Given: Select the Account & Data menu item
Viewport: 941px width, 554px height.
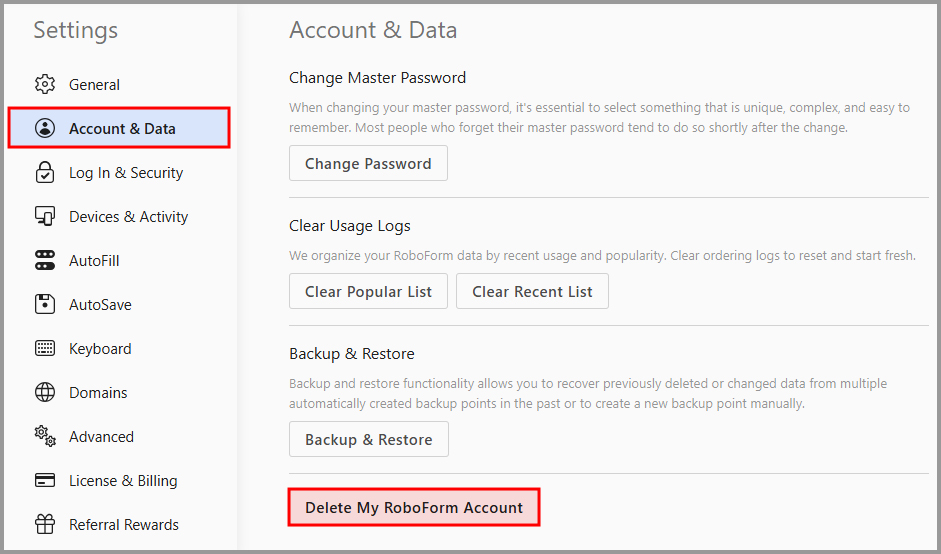Looking at the screenshot, I should coord(119,128).
